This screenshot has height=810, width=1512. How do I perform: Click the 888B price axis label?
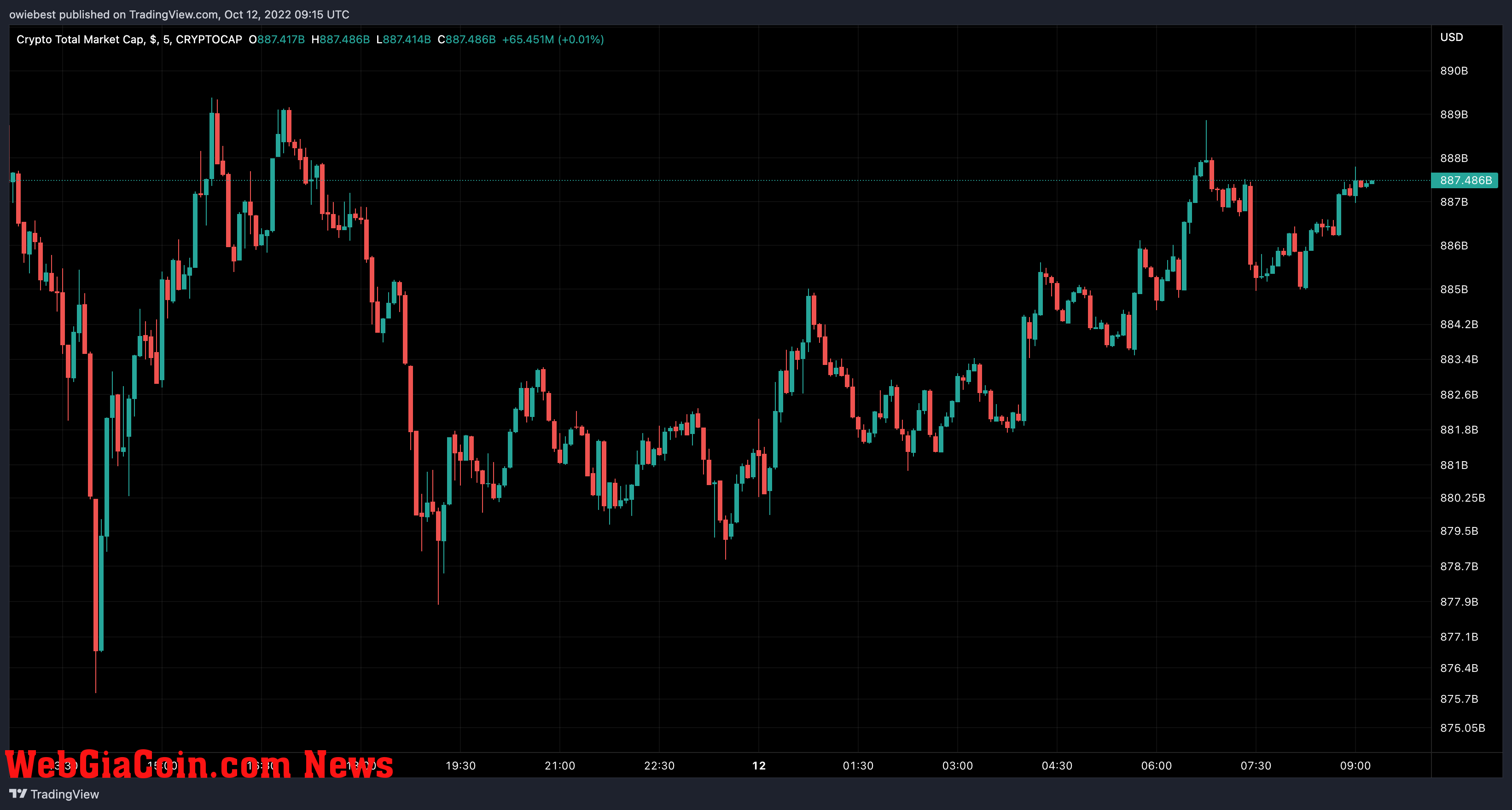(x=1454, y=158)
